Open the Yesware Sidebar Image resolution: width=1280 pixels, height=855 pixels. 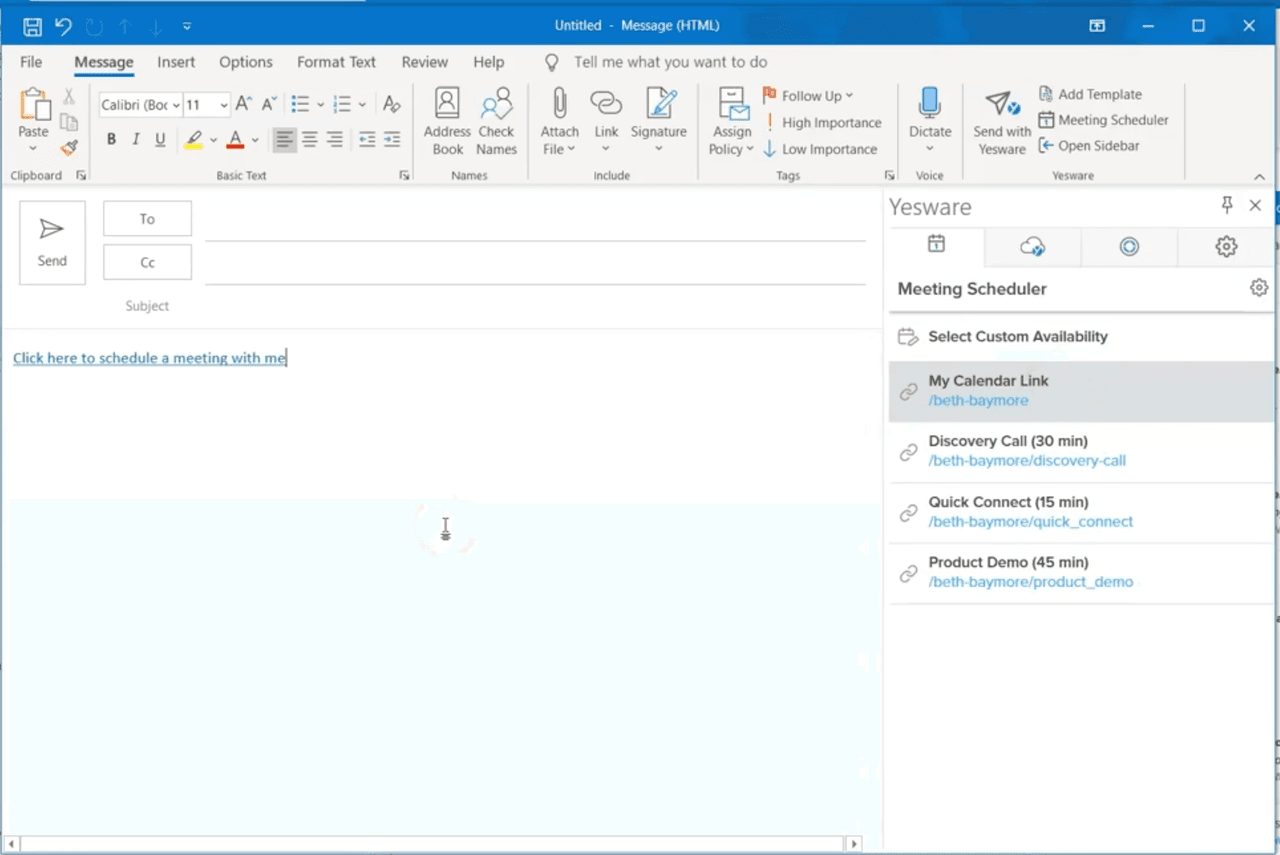tap(1090, 145)
